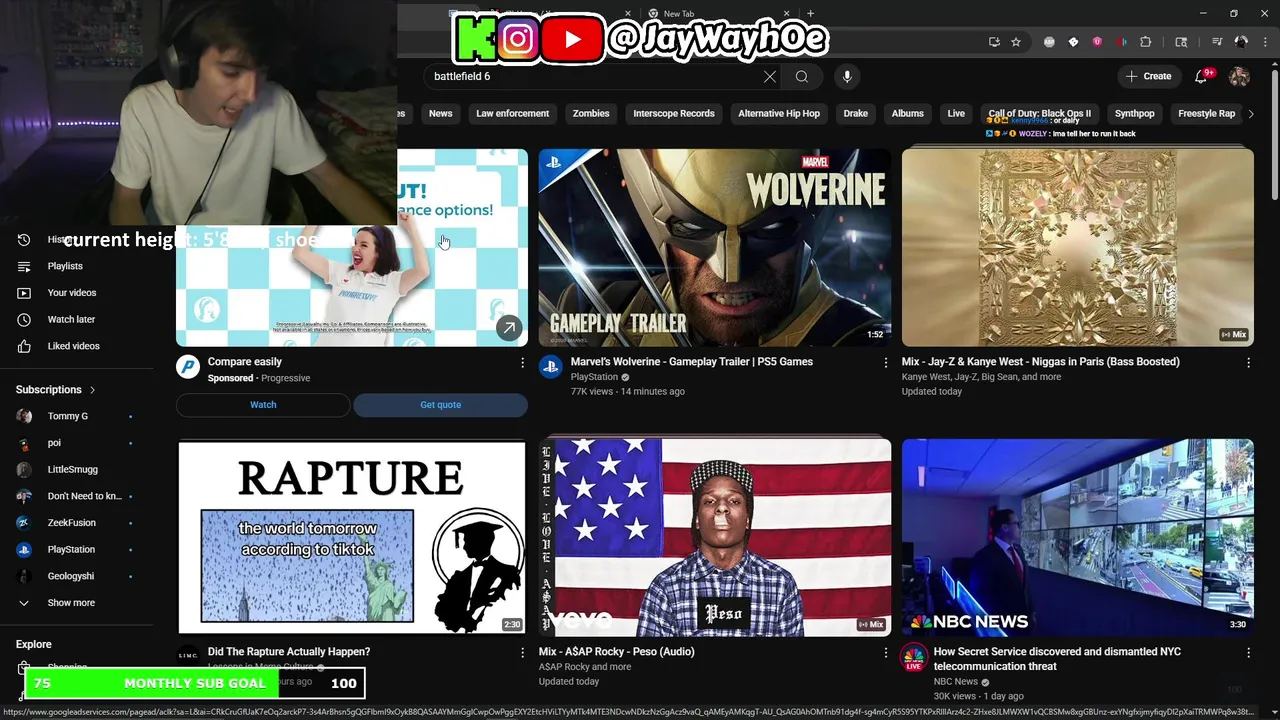Select the News filter chip

441,114
